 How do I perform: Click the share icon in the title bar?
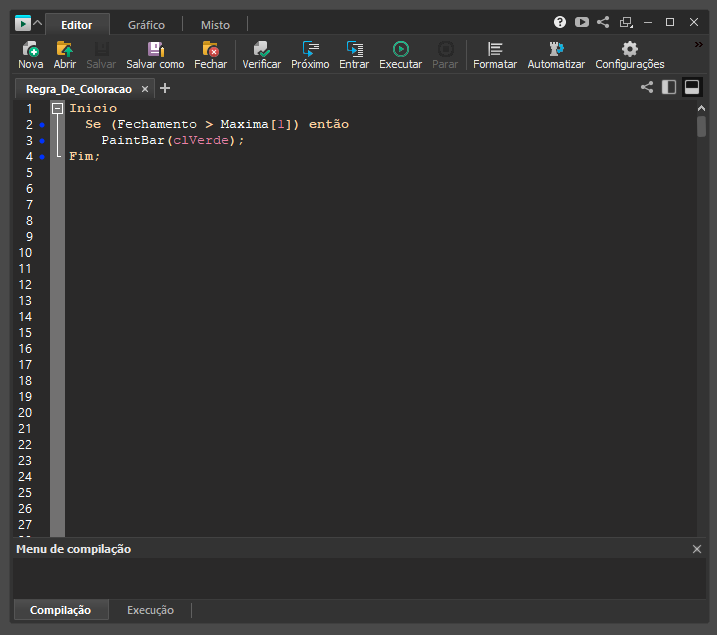coord(603,22)
